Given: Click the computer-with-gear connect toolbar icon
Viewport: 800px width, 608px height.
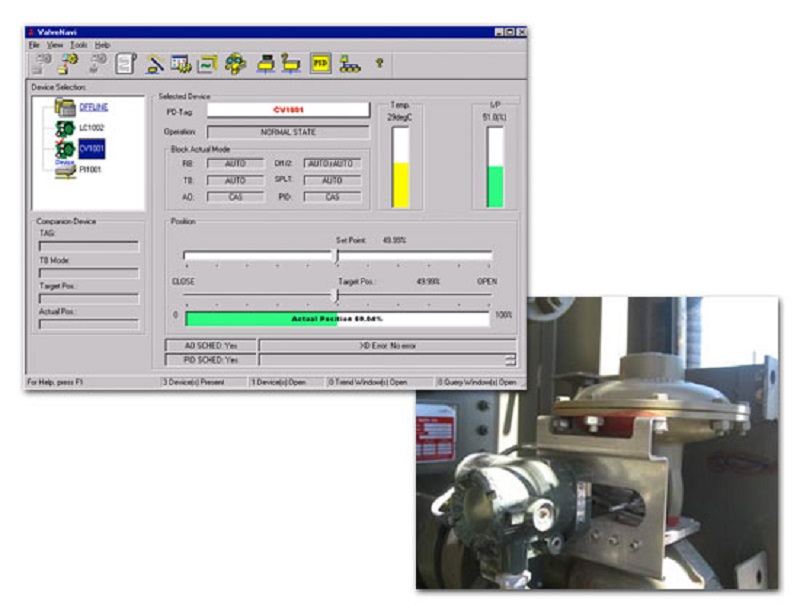Looking at the screenshot, I should click(68, 64).
